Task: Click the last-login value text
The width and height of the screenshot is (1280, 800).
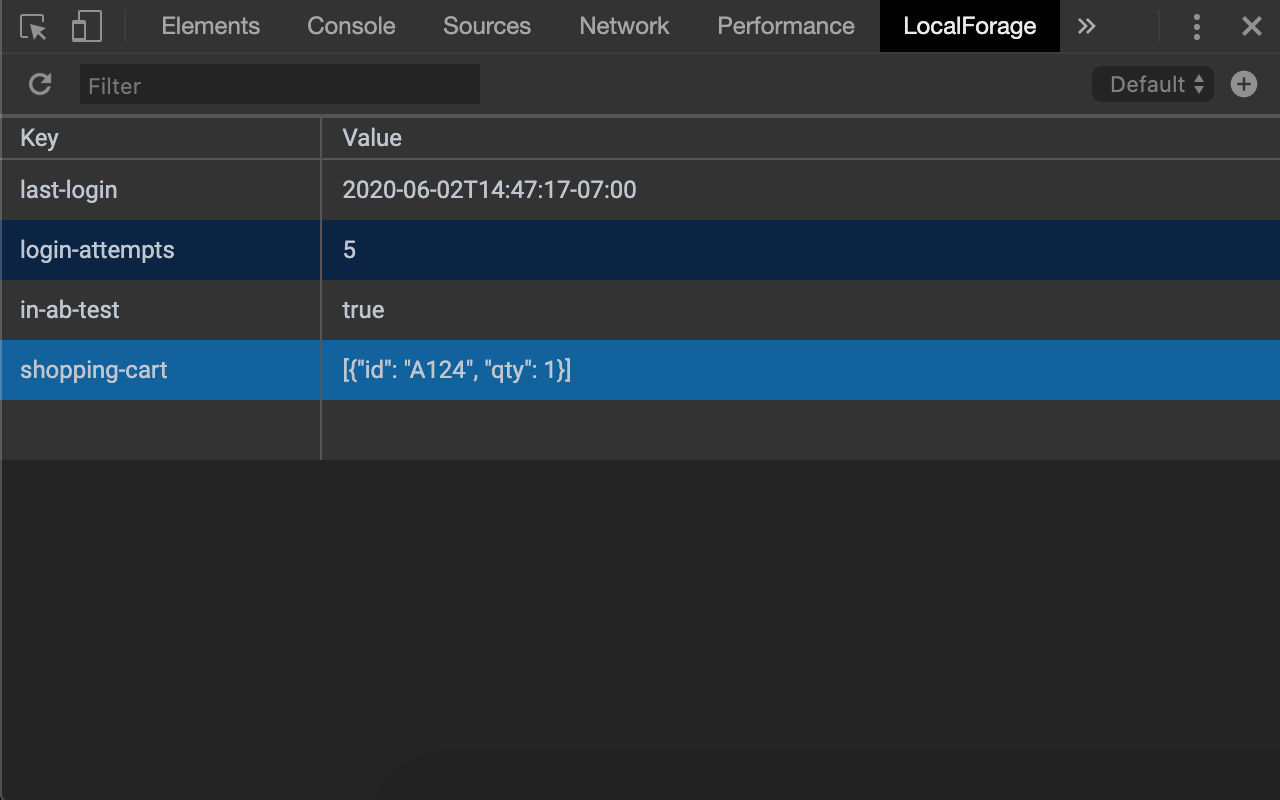Action: click(x=489, y=190)
